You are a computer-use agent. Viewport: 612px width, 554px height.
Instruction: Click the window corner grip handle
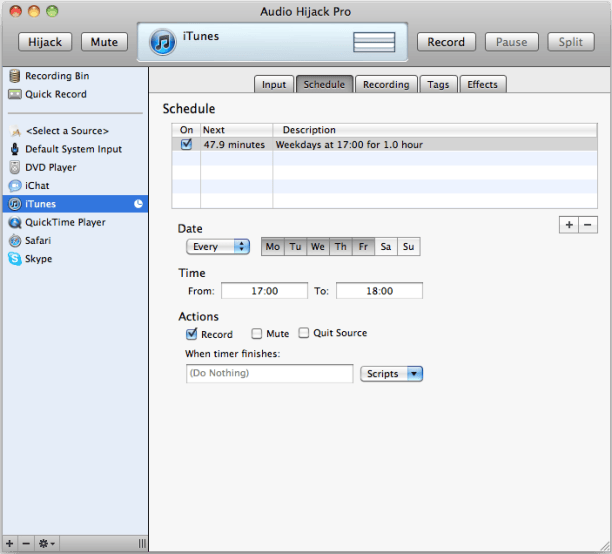point(606,547)
